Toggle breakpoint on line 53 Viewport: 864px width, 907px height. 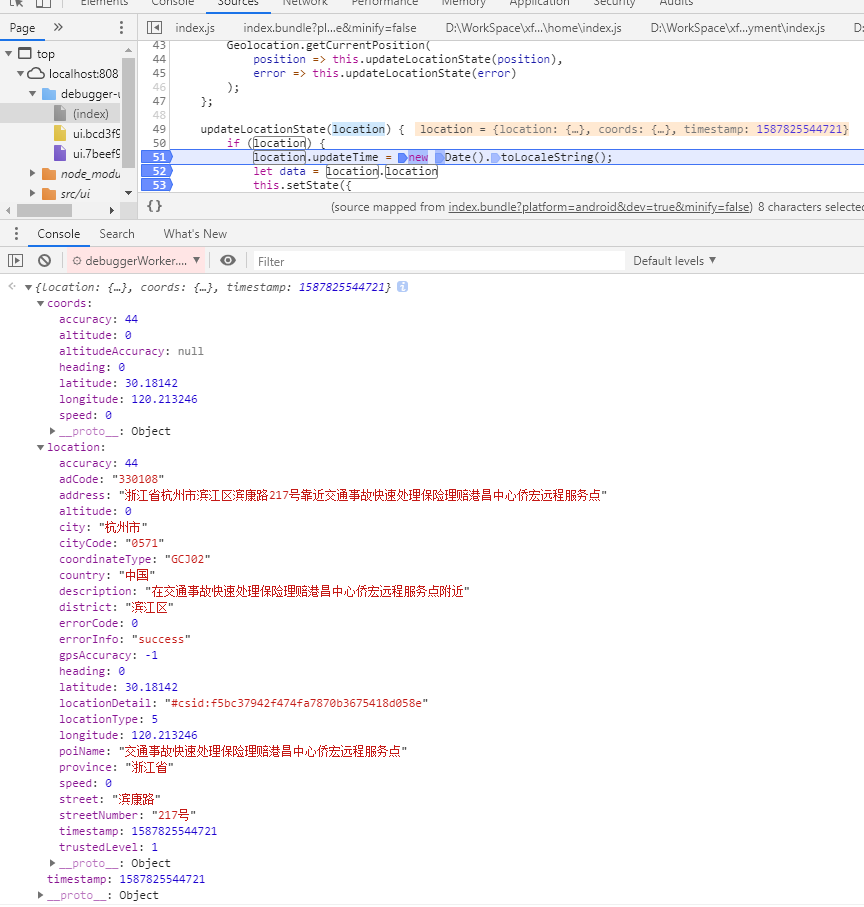click(x=157, y=185)
